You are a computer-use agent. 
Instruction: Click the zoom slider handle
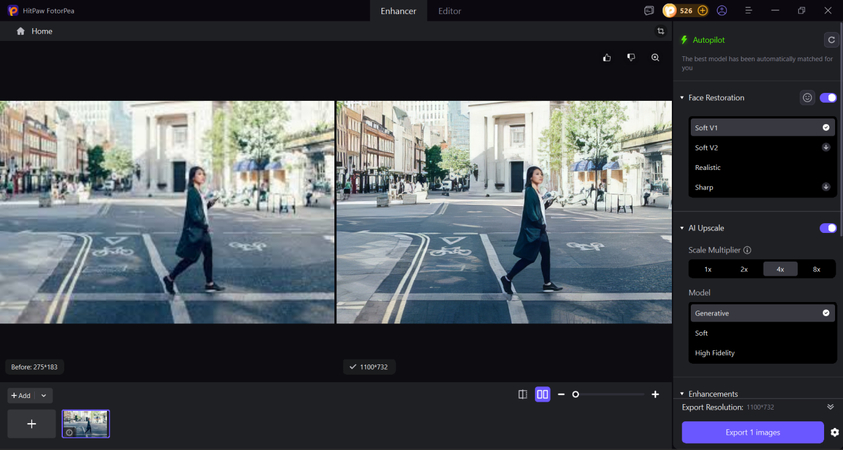click(x=575, y=395)
